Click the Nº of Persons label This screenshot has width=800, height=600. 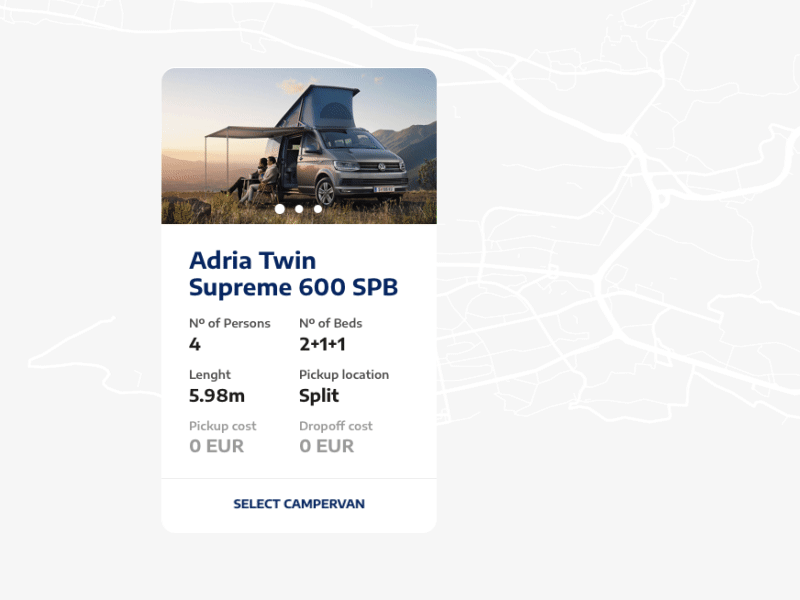click(x=229, y=323)
